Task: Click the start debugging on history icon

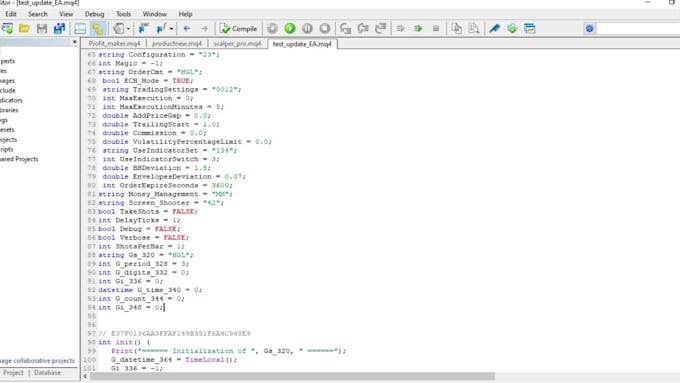Action: point(272,29)
